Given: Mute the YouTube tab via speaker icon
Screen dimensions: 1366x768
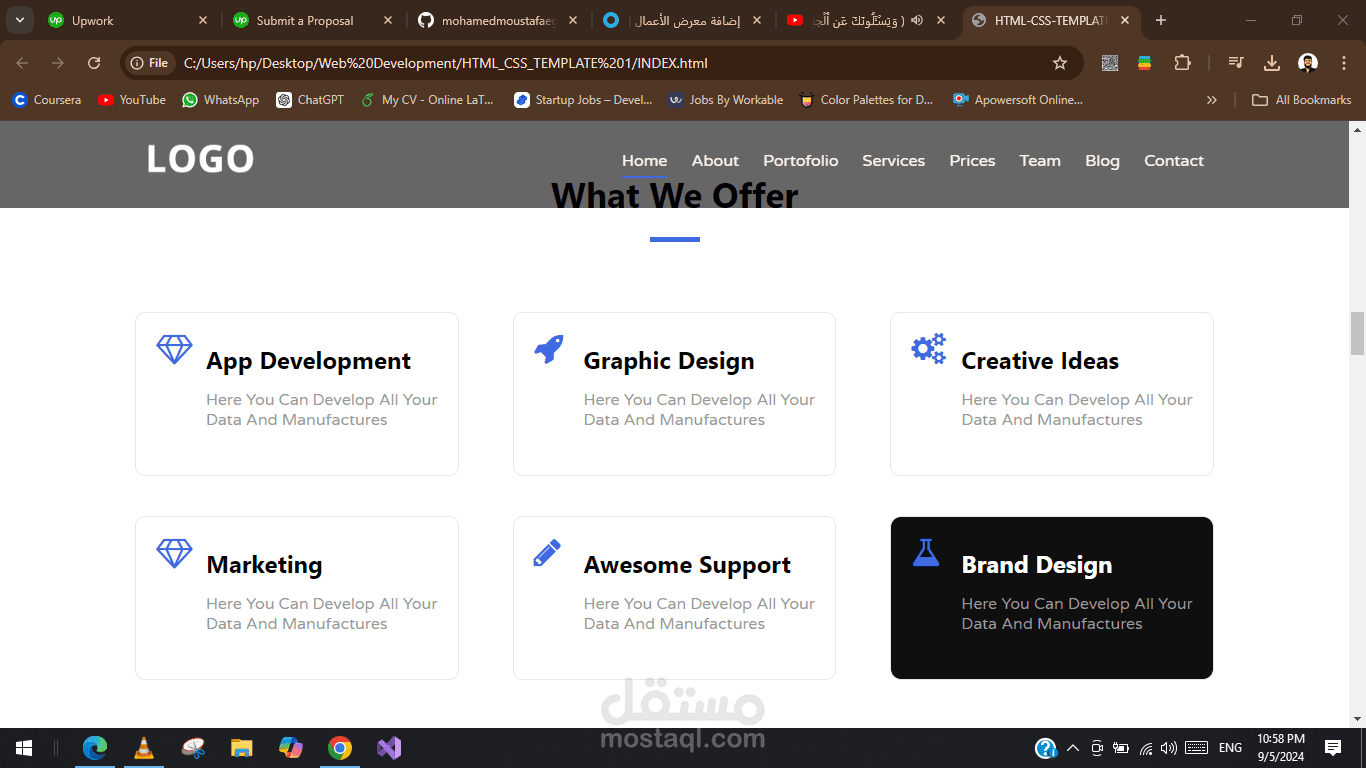Looking at the screenshot, I should point(917,20).
